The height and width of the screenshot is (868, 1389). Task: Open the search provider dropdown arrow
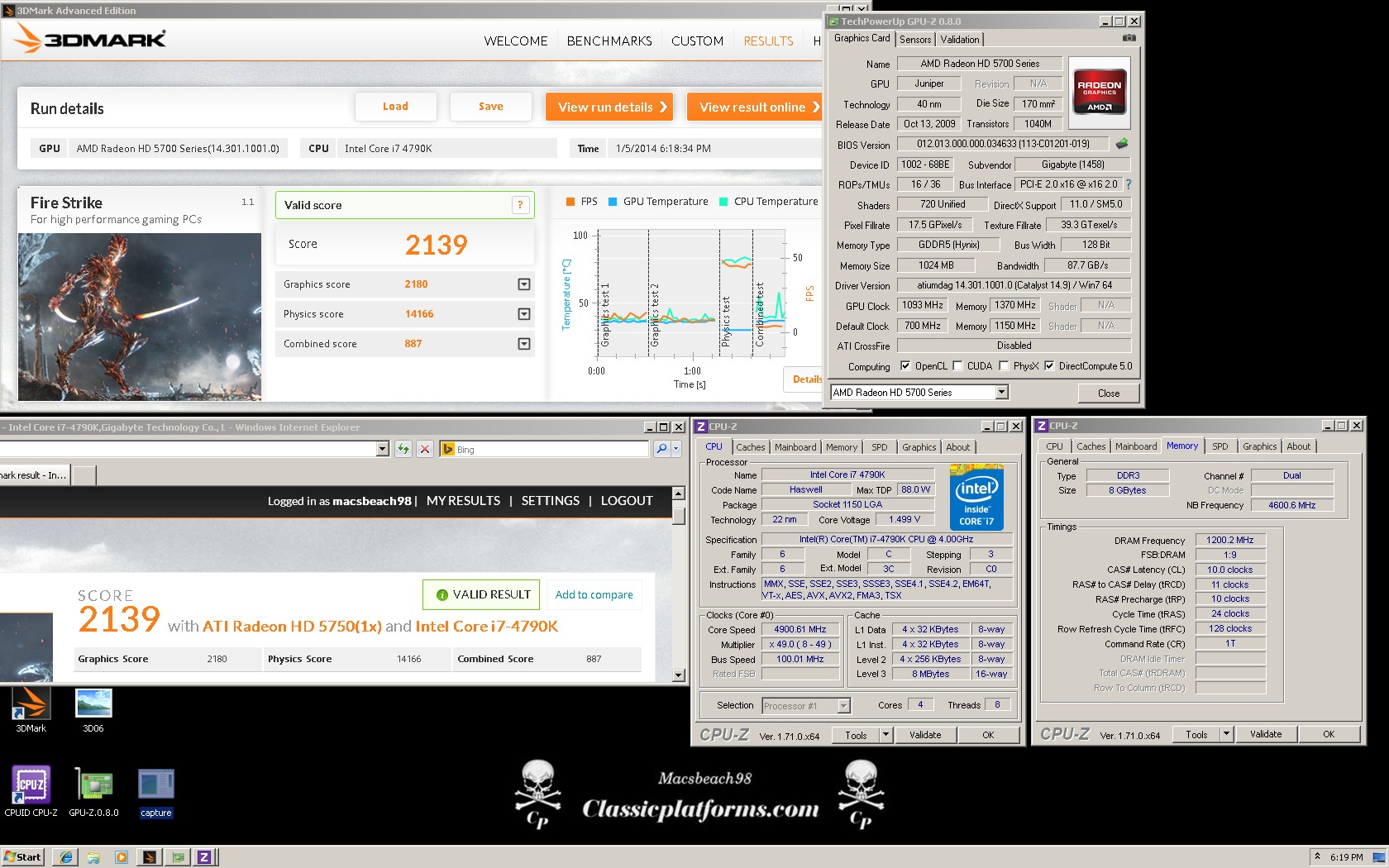pyautogui.click(x=675, y=449)
